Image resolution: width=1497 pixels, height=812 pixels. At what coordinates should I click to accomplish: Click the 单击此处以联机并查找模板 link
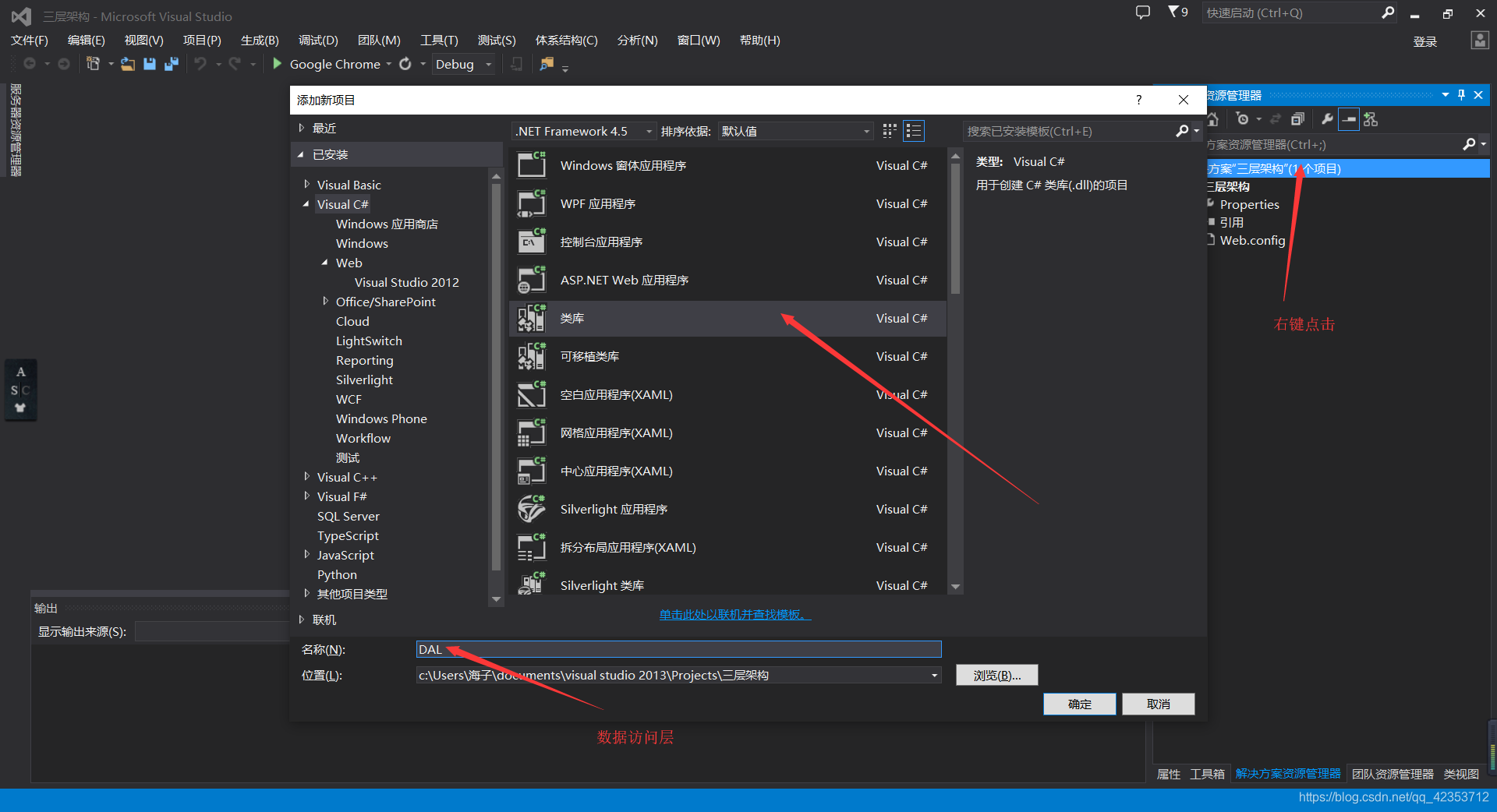735,615
